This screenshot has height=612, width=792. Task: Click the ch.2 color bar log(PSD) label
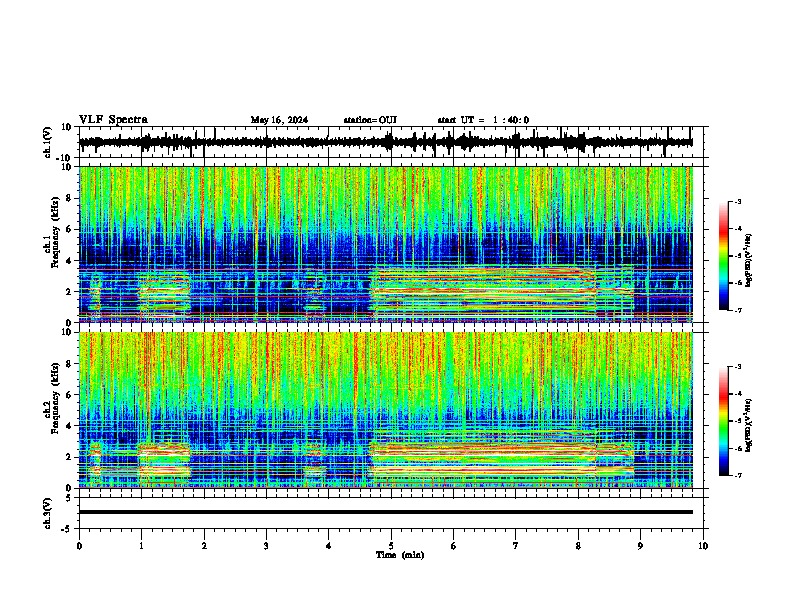coord(748,425)
